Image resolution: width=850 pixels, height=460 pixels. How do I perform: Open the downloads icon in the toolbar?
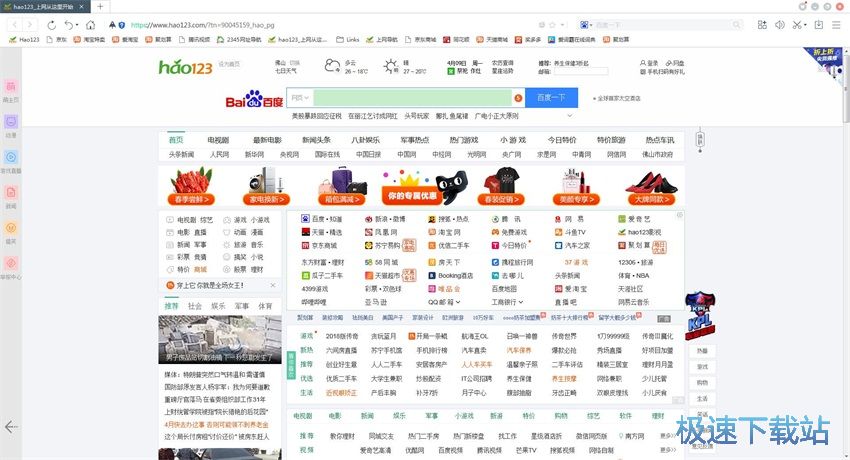click(819, 25)
